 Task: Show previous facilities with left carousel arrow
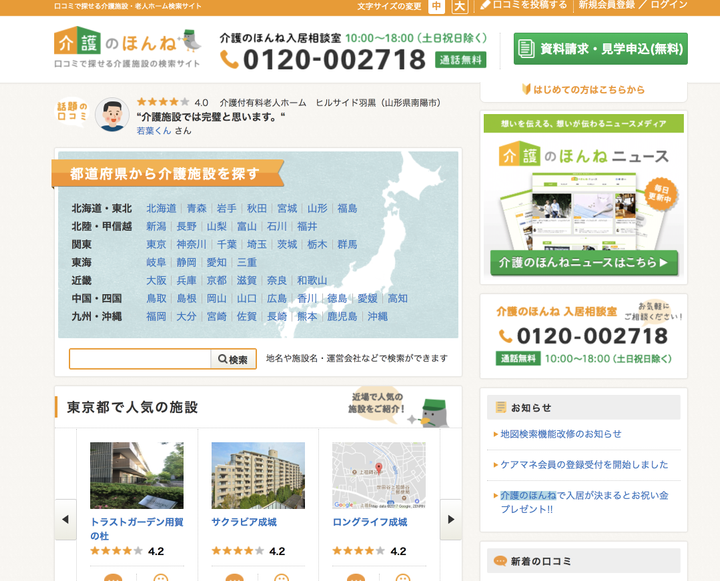click(x=65, y=519)
